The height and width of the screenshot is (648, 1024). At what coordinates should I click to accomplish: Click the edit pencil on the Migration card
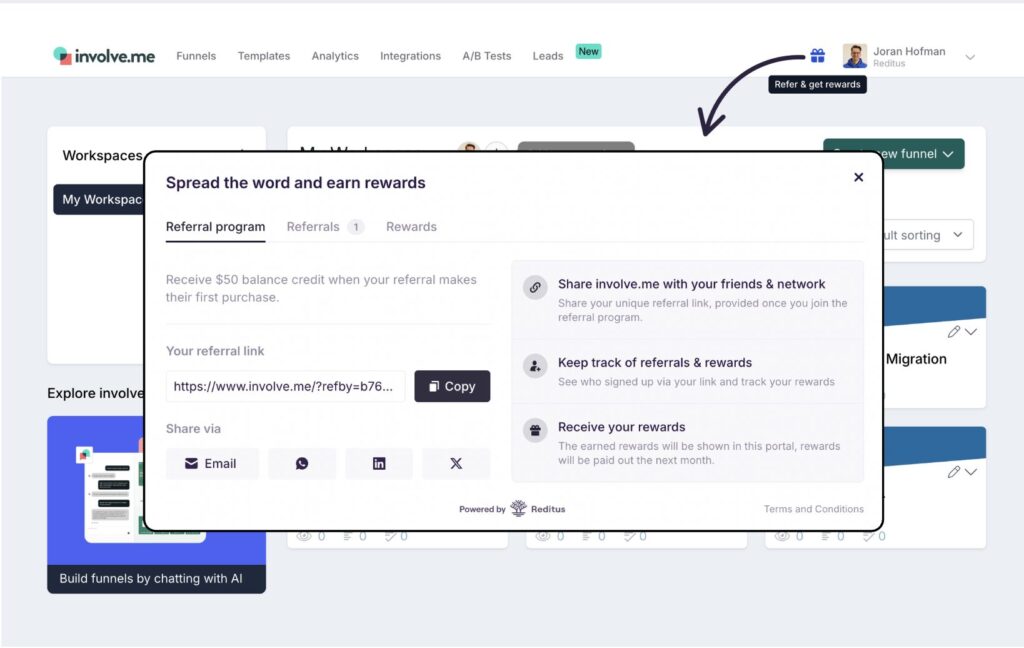click(x=953, y=332)
